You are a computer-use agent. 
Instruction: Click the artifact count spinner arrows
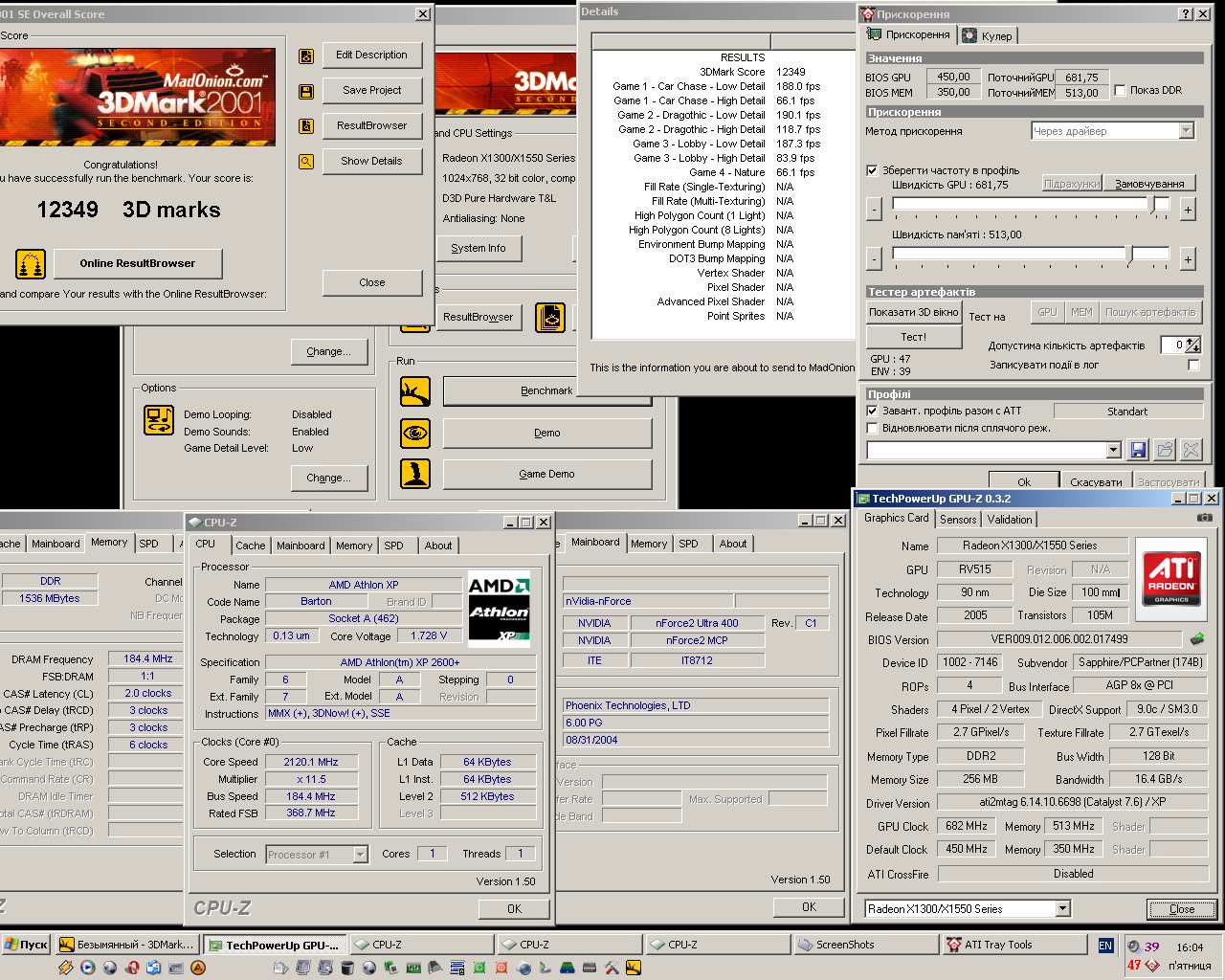1193,345
